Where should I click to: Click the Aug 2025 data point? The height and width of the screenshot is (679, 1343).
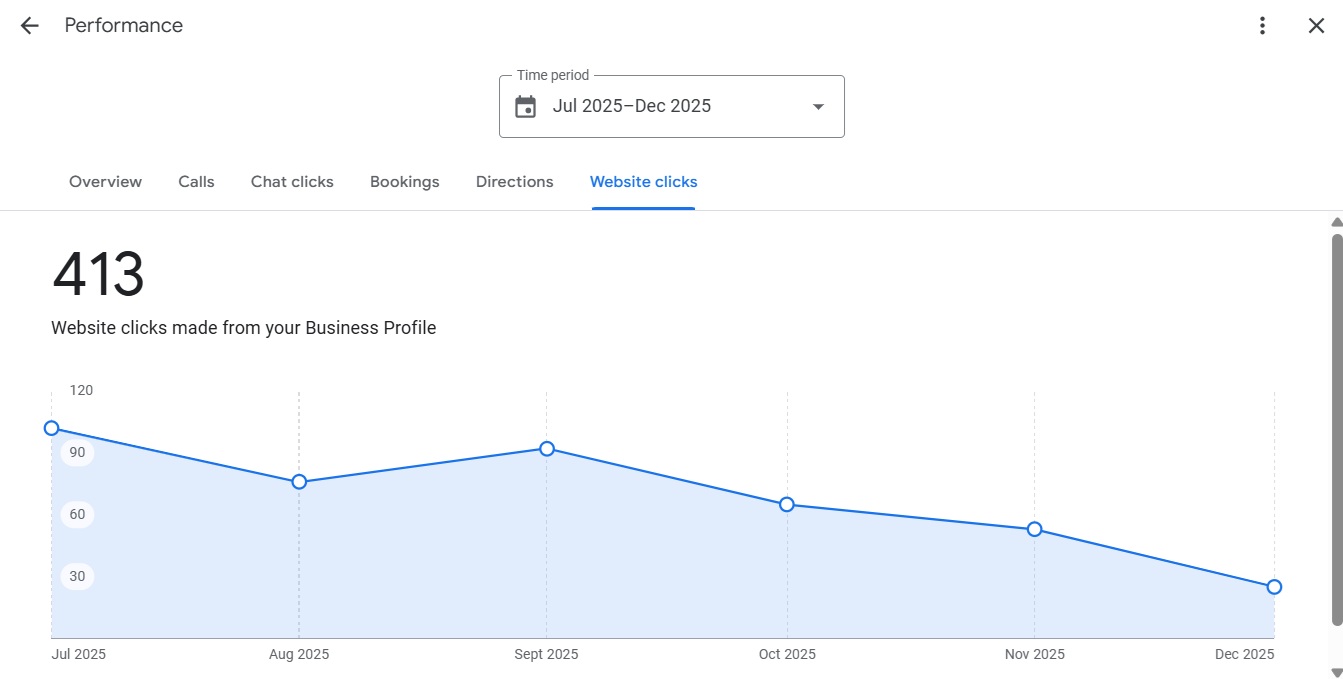(299, 482)
